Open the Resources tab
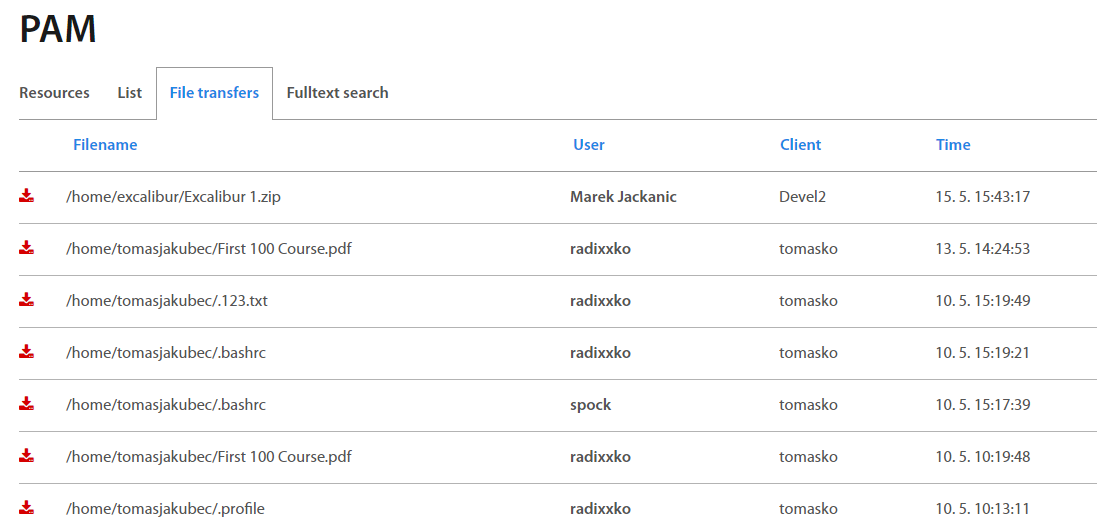This screenshot has width=1110, height=523. [54, 93]
